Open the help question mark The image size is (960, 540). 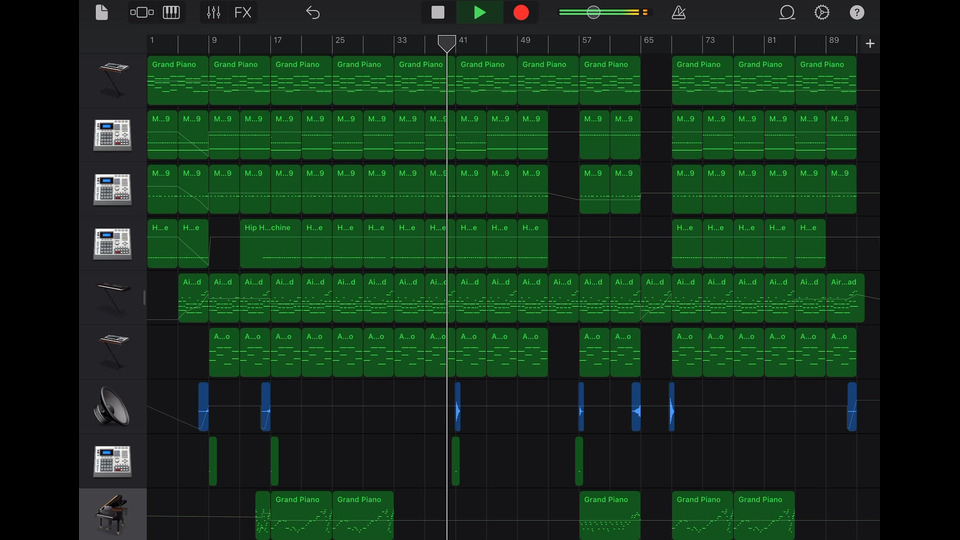tap(857, 13)
